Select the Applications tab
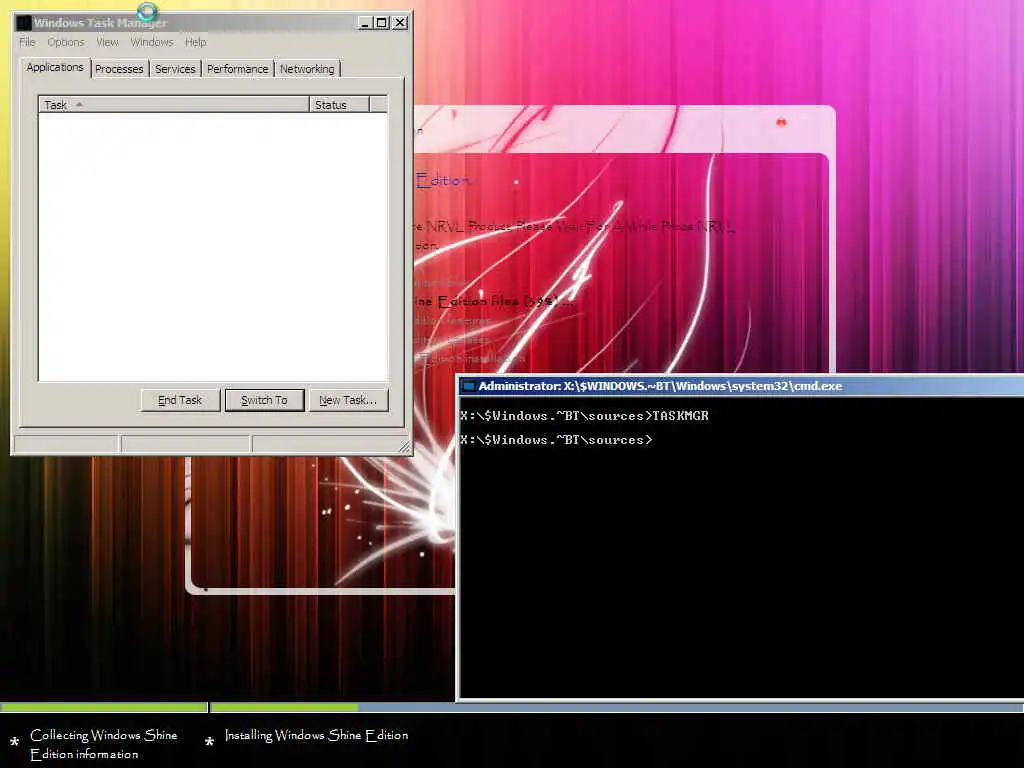 pyautogui.click(x=55, y=67)
